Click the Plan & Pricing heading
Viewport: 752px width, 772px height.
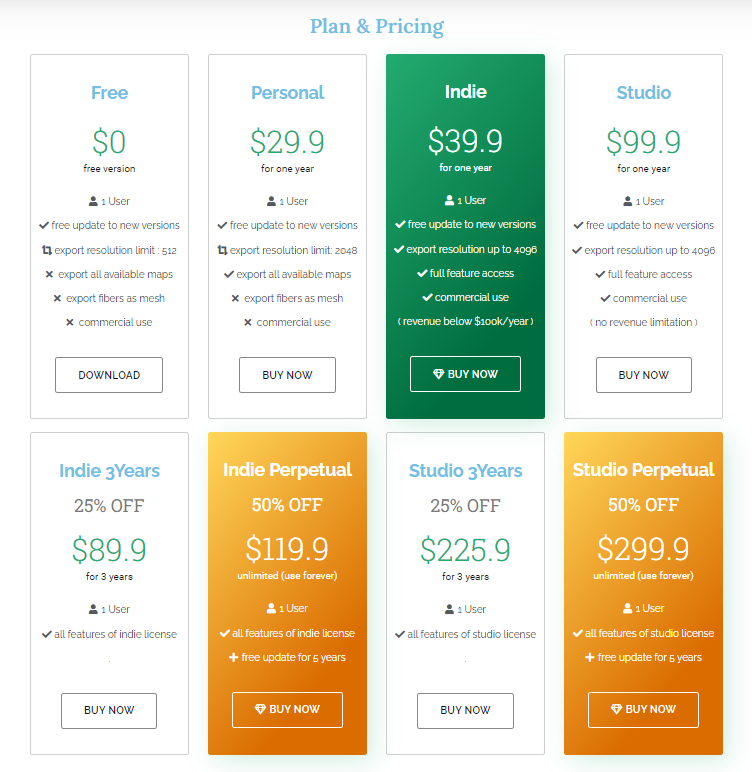(376, 26)
